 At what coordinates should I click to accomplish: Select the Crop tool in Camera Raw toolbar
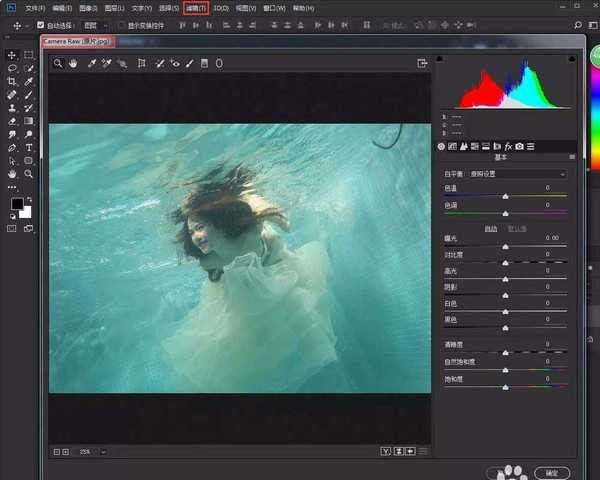click(141, 63)
